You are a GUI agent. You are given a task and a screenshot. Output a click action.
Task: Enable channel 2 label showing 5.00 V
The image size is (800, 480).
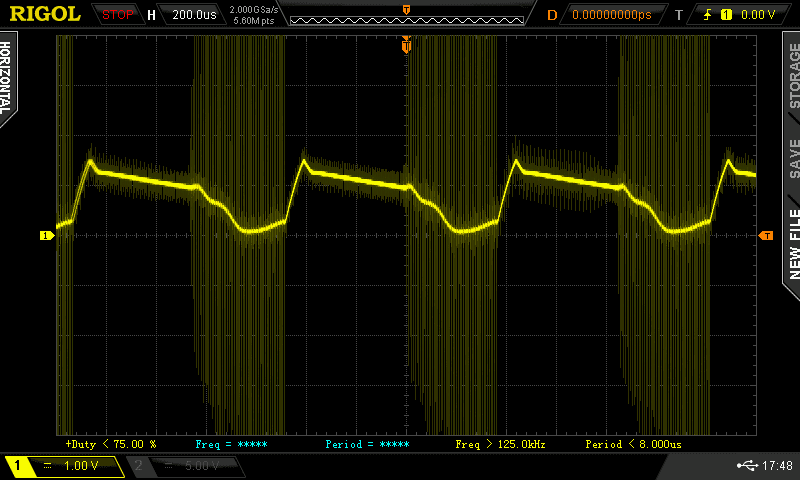tap(187, 466)
